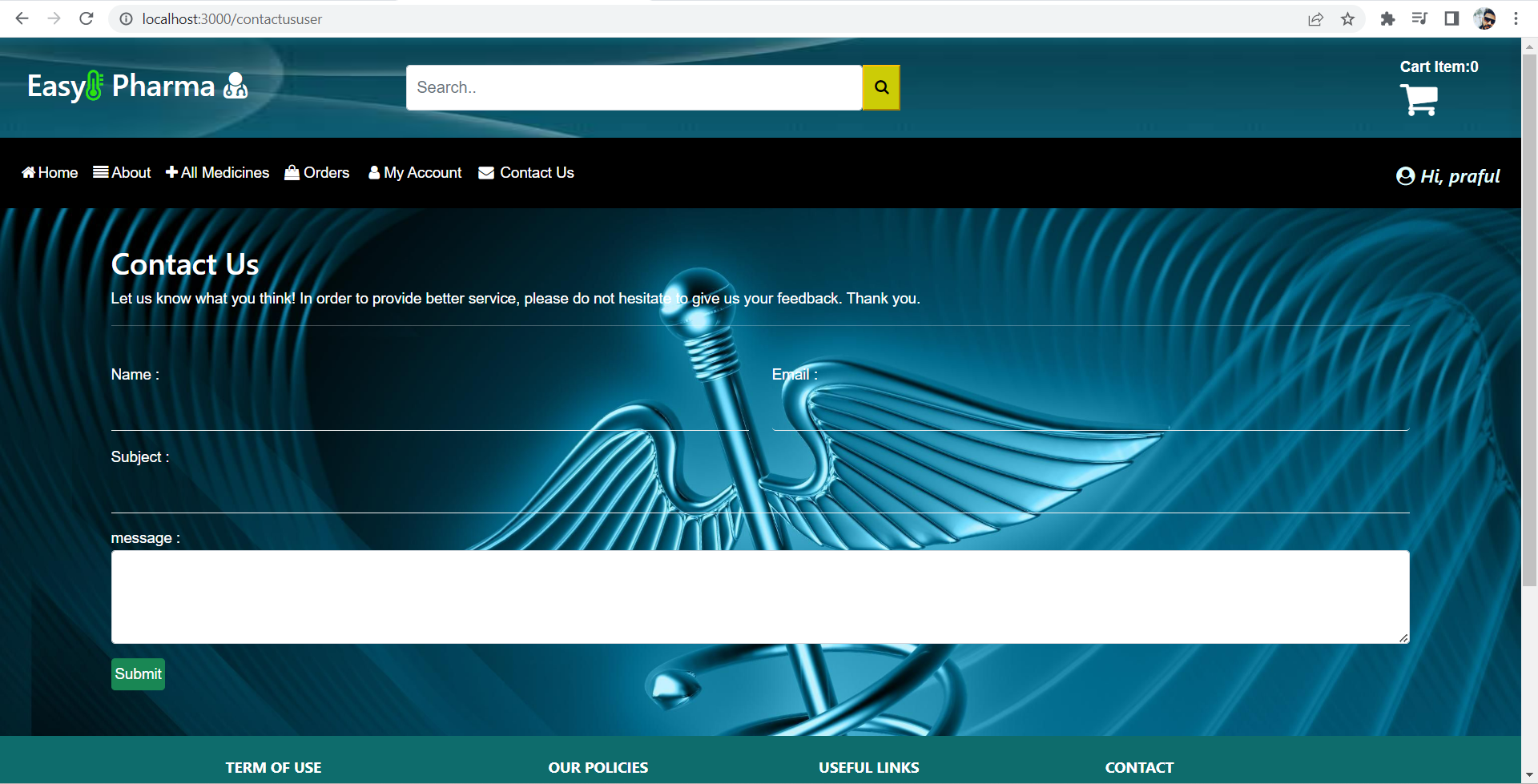1538x784 pixels.
Task: Select the envelope icon next to Contact Us
Action: [485, 172]
